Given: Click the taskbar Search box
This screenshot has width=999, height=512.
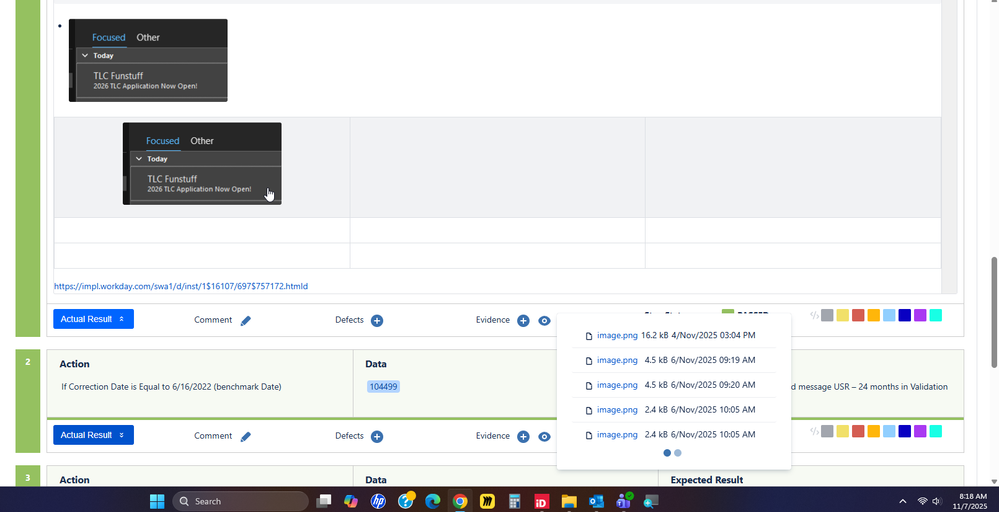Looking at the screenshot, I should click(x=240, y=501).
